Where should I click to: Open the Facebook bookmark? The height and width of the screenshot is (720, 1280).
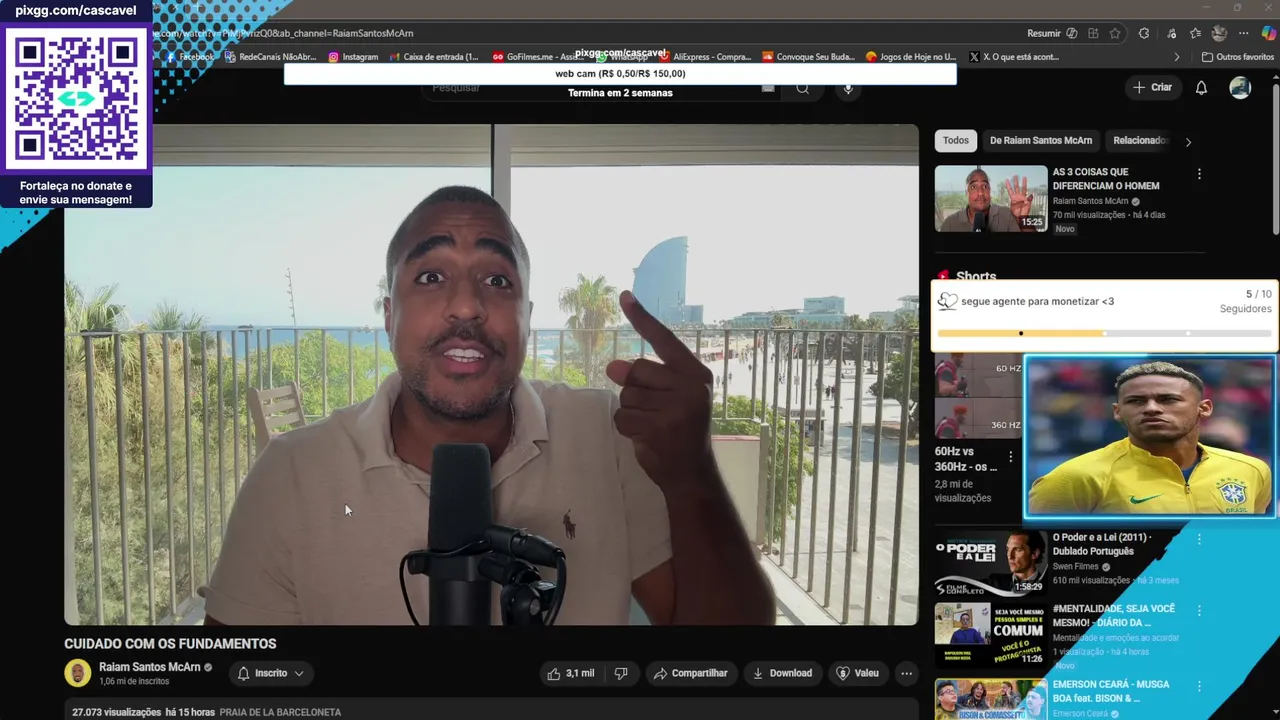pos(188,57)
